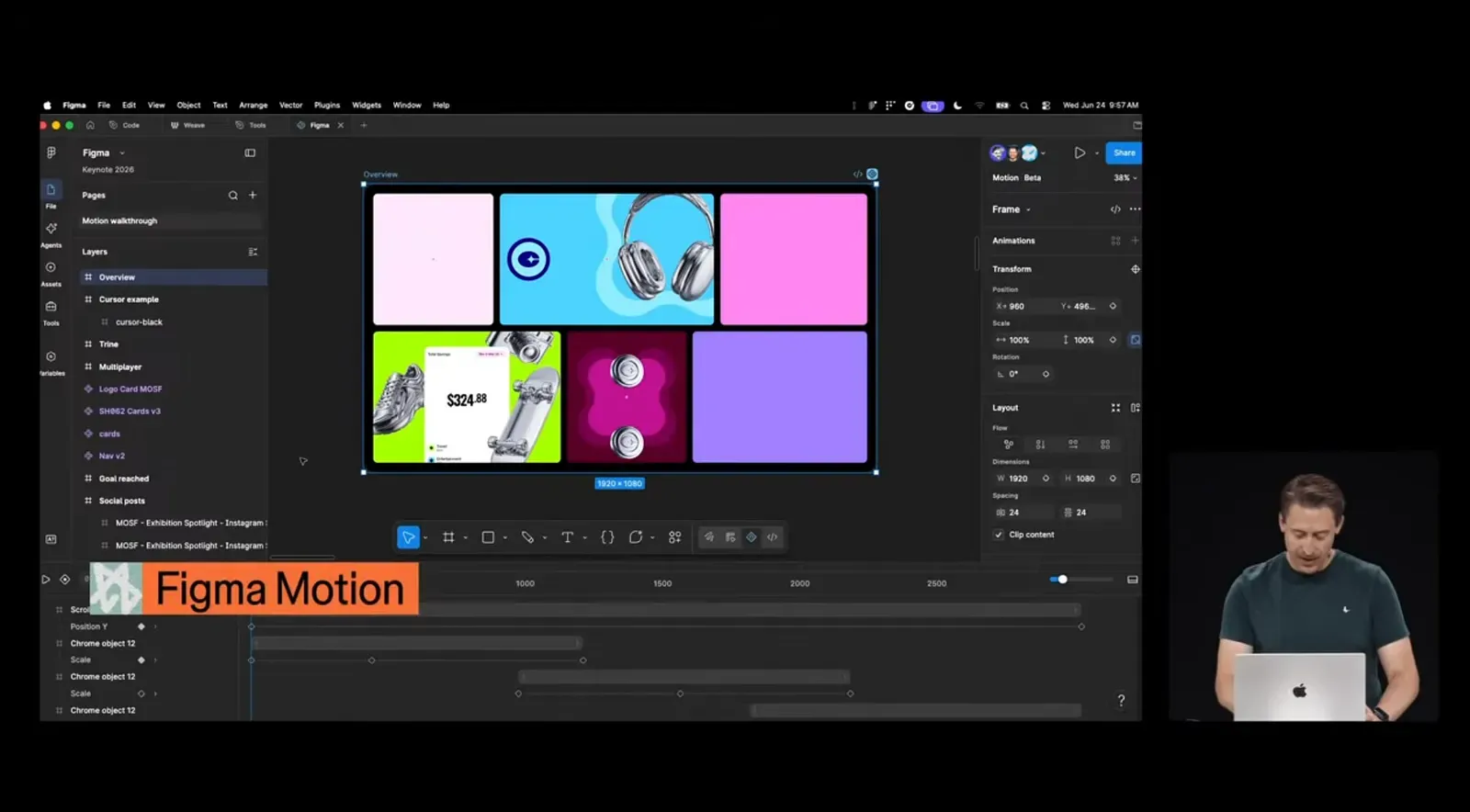The width and height of the screenshot is (1470, 812).
Task: Open Agents in the left sidebar
Action: pyautogui.click(x=51, y=233)
